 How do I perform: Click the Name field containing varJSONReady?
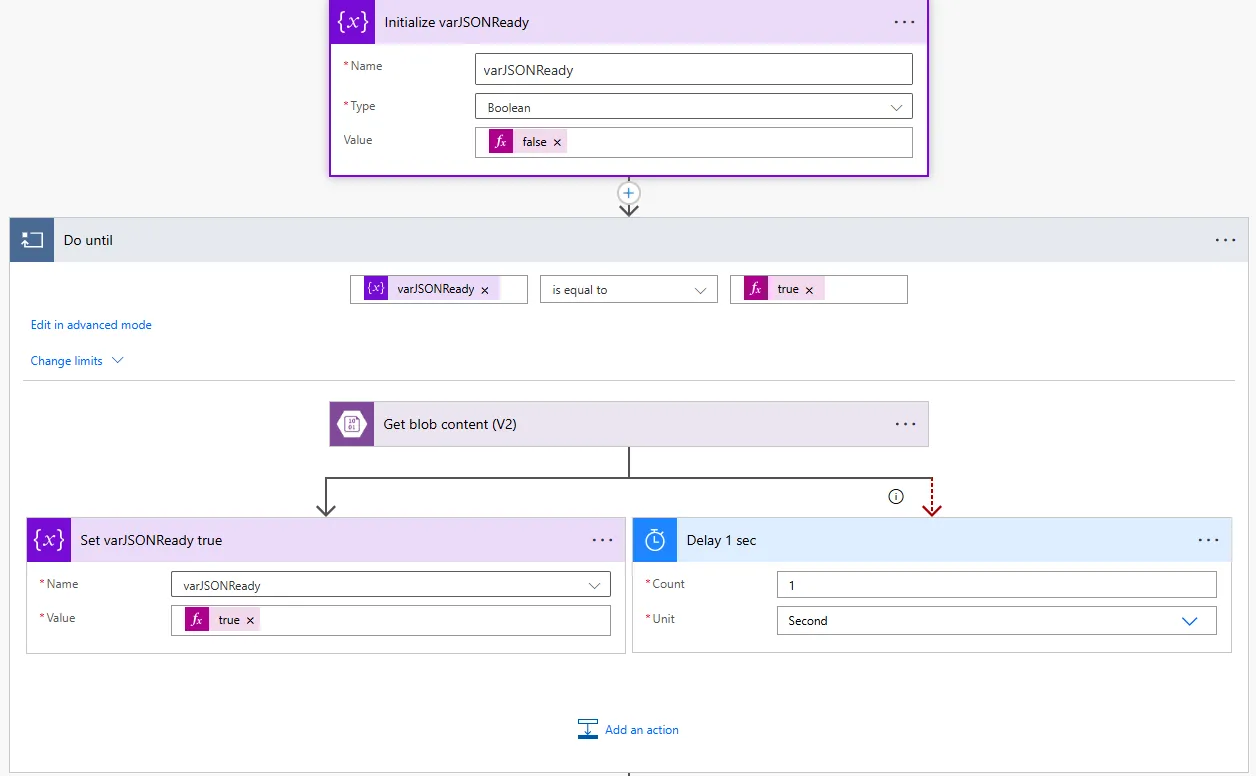point(693,69)
